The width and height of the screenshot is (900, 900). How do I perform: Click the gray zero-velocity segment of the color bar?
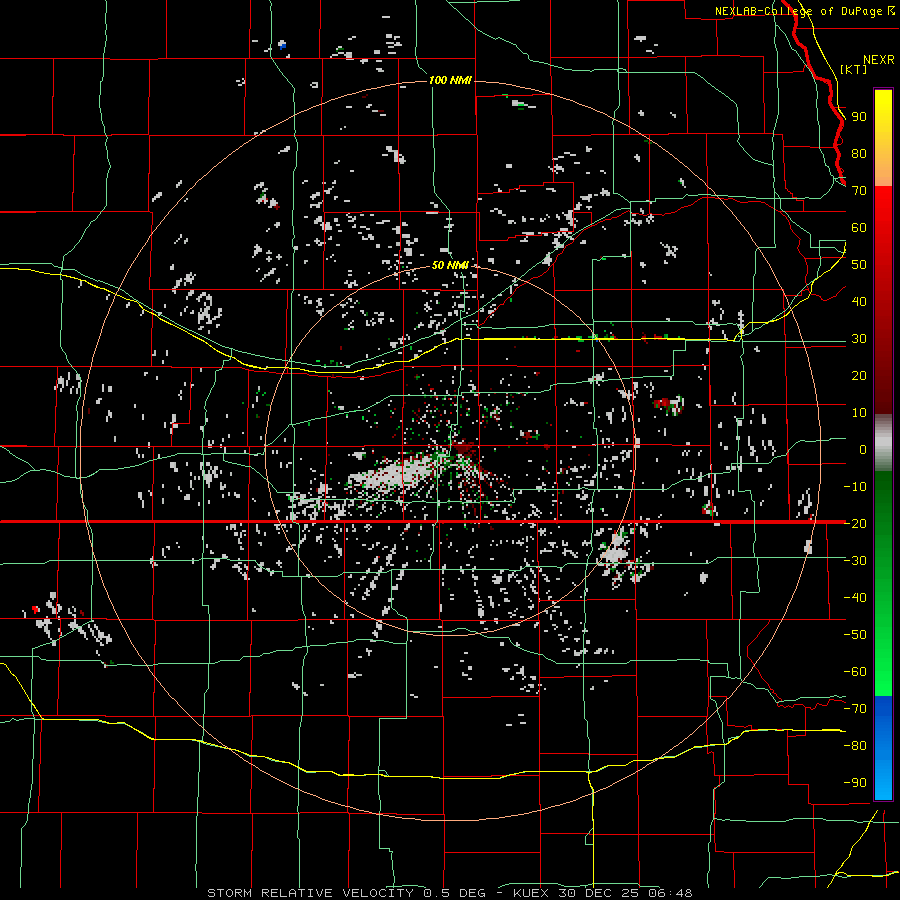tap(883, 442)
